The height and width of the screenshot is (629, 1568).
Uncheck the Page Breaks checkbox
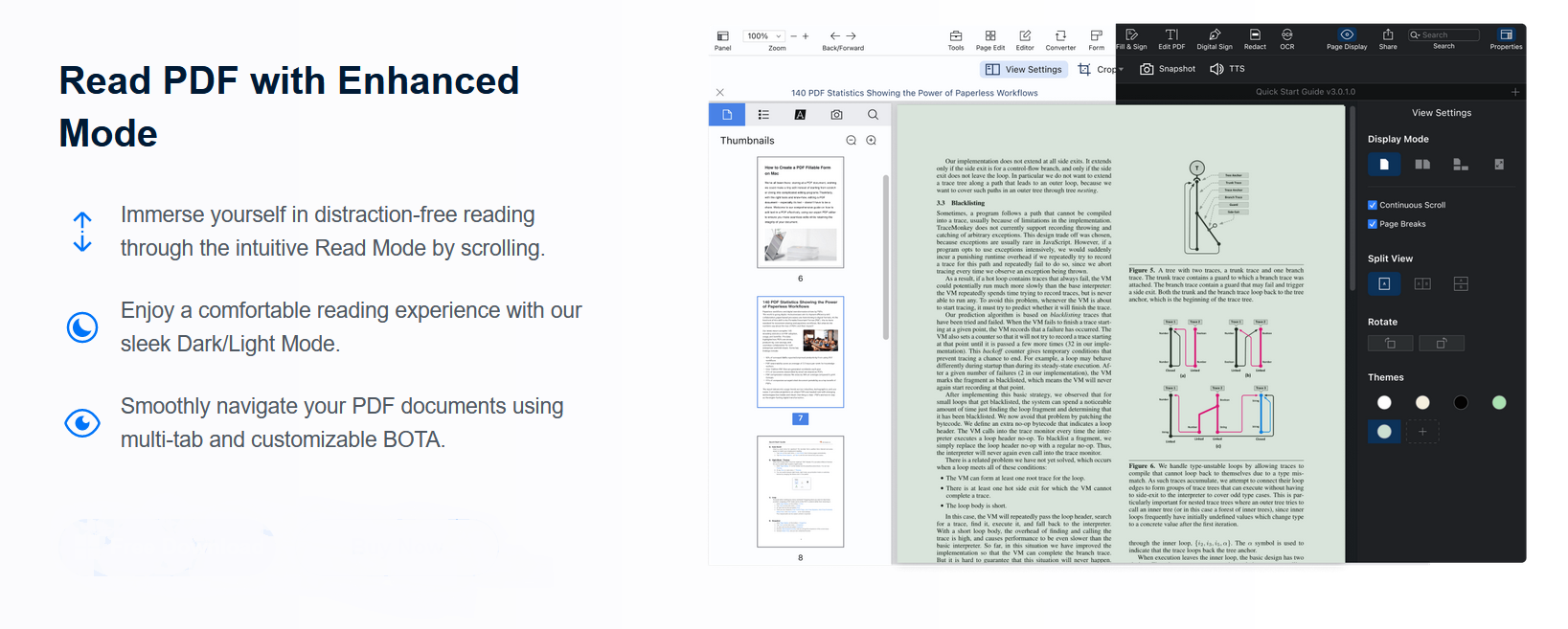click(x=1373, y=224)
